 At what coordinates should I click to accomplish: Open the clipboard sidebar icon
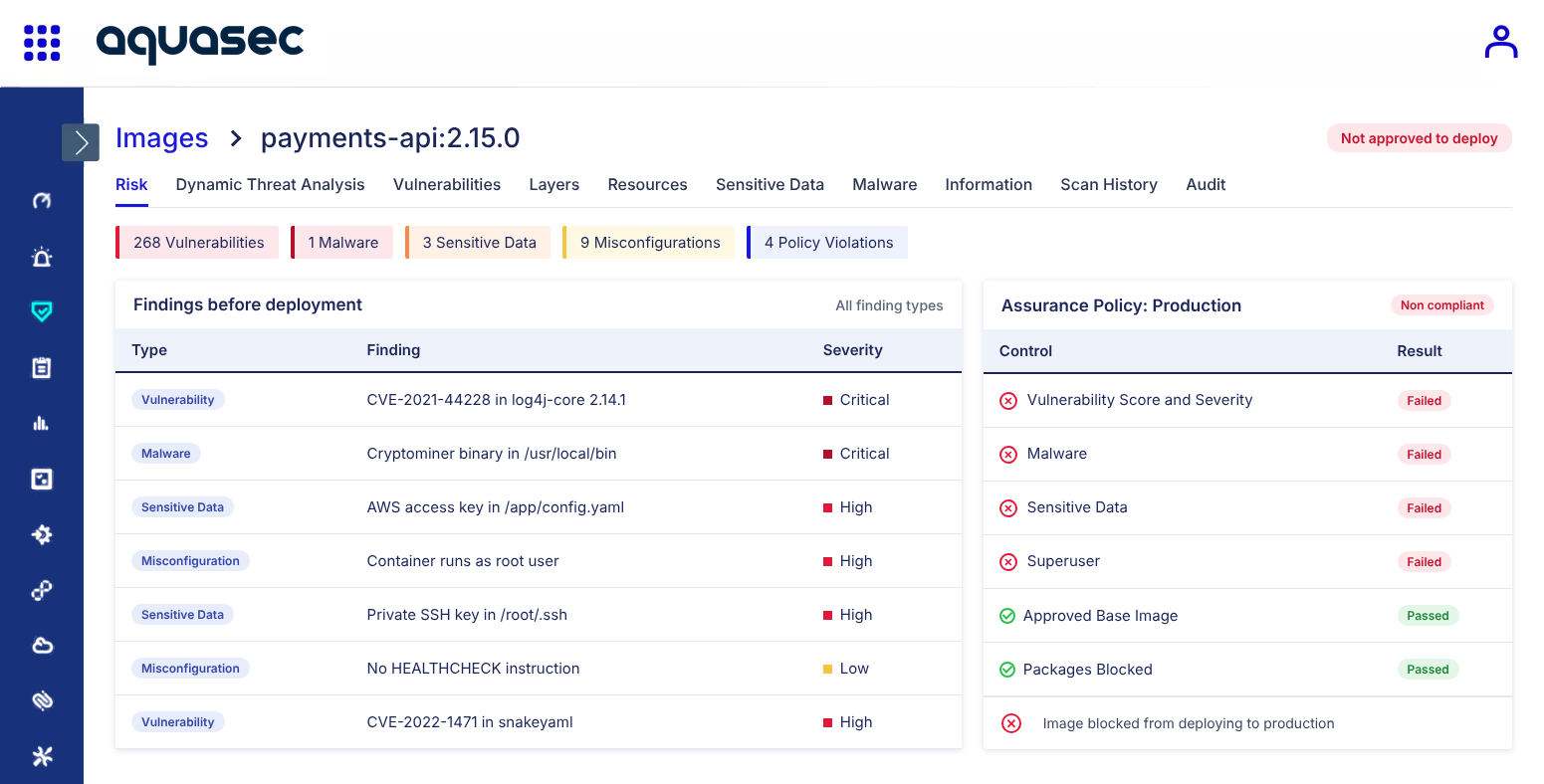point(42,368)
